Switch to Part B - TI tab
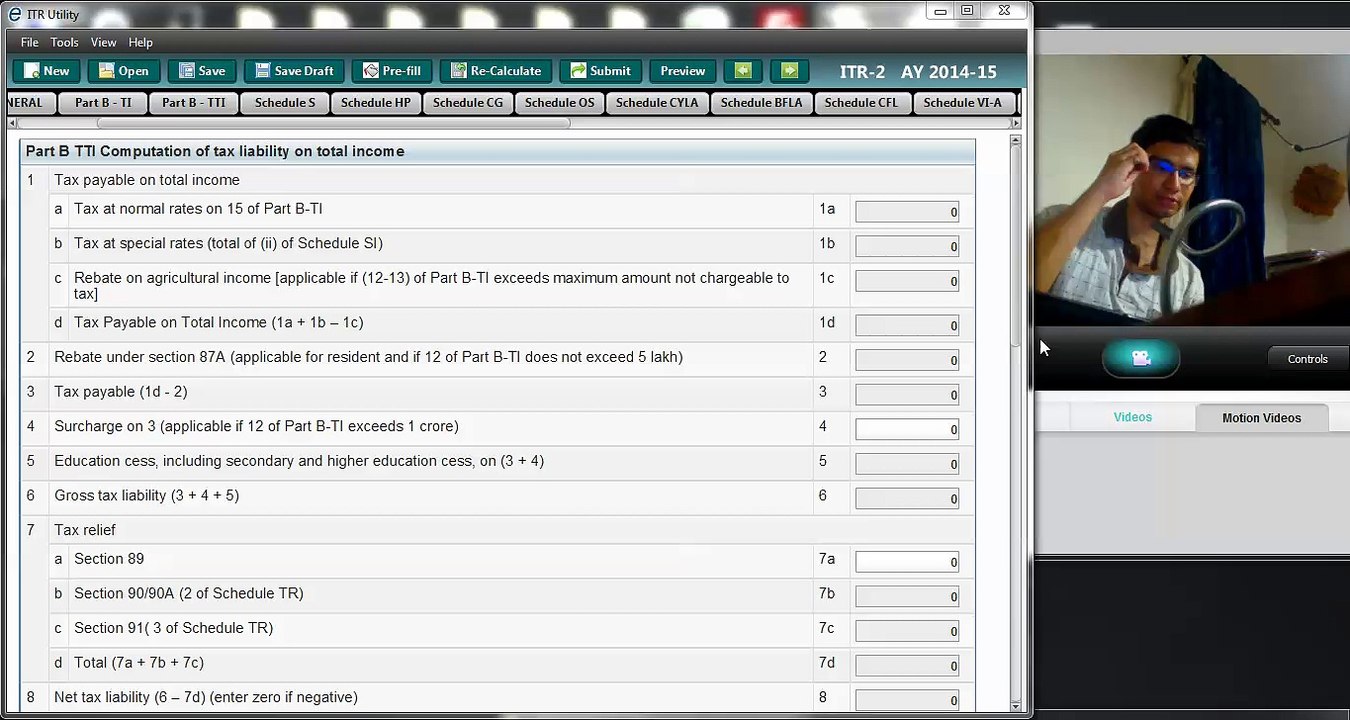 click(103, 103)
